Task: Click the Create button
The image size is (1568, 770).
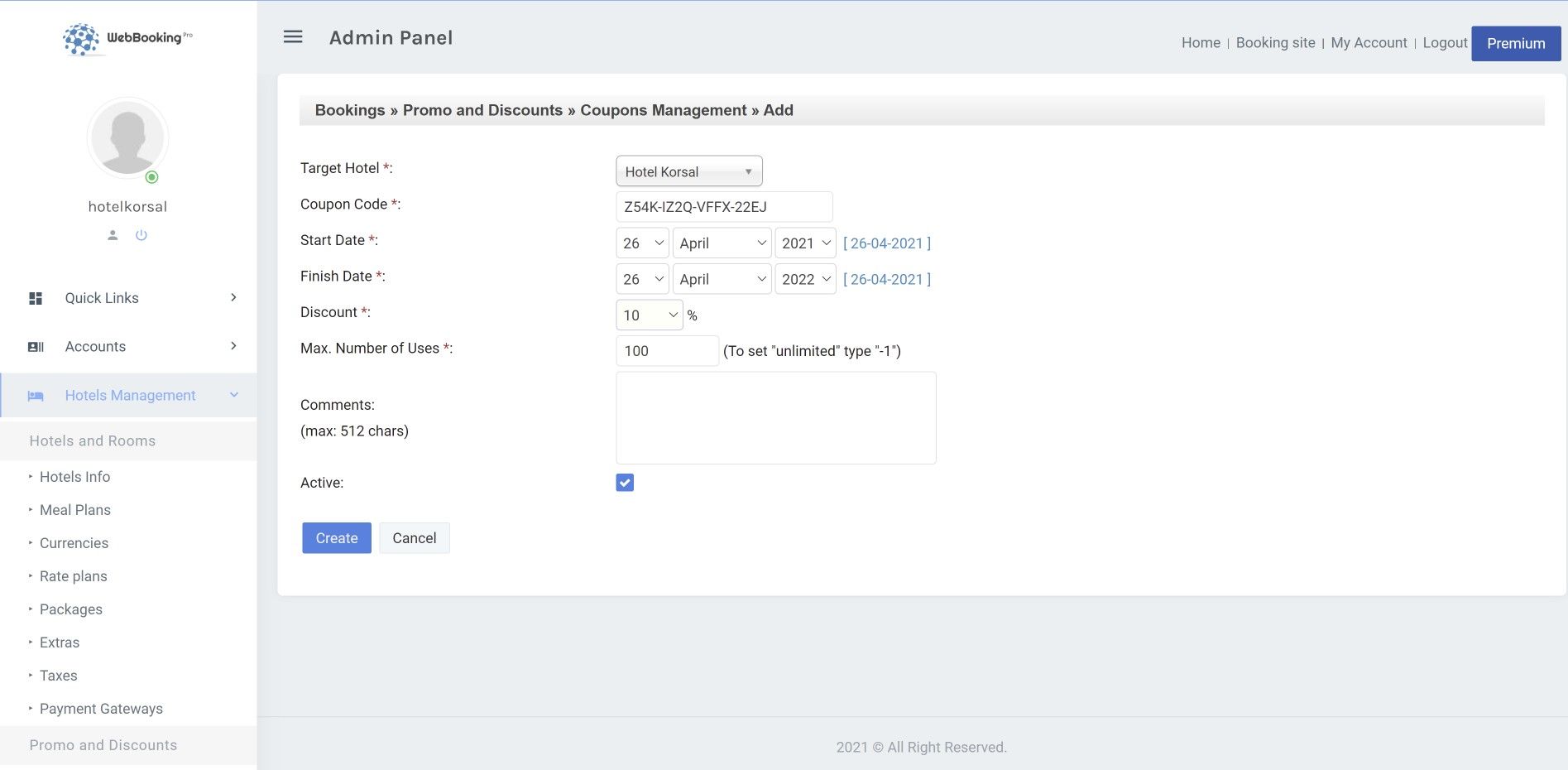Action: pyautogui.click(x=336, y=538)
